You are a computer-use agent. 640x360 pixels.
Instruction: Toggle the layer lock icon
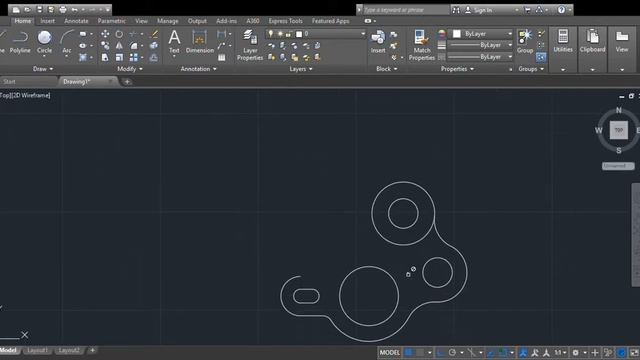point(289,34)
